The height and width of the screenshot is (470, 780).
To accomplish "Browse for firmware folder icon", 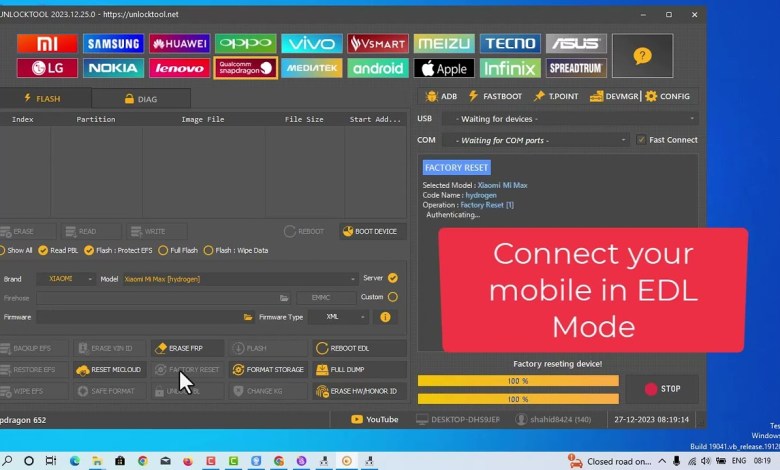I will [x=248, y=317].
